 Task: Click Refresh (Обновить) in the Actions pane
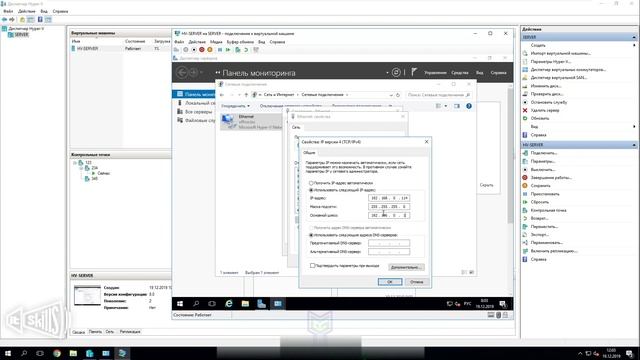(x=540, y=118)
